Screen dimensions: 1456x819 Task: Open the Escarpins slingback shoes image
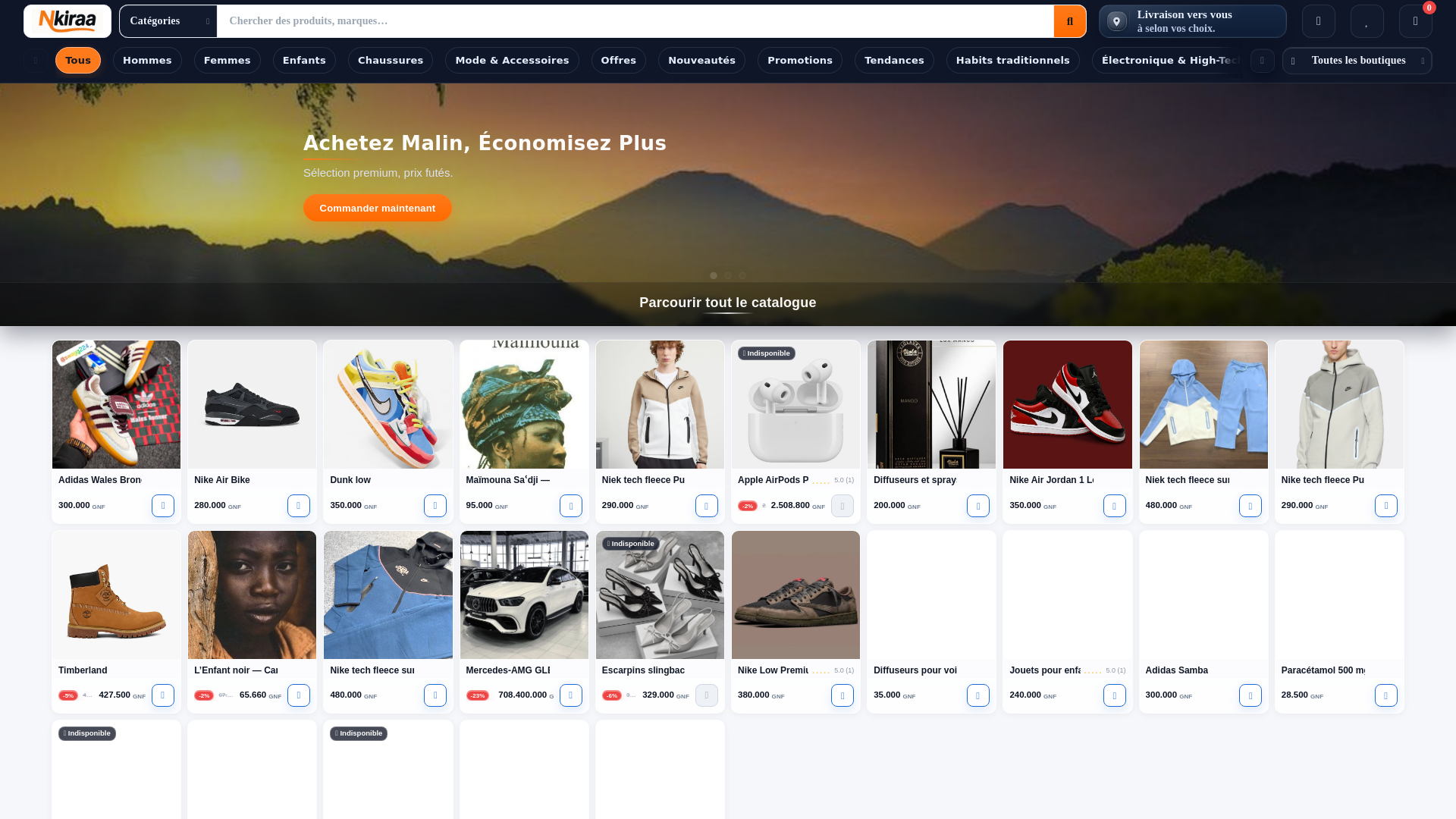click(660, 595)
